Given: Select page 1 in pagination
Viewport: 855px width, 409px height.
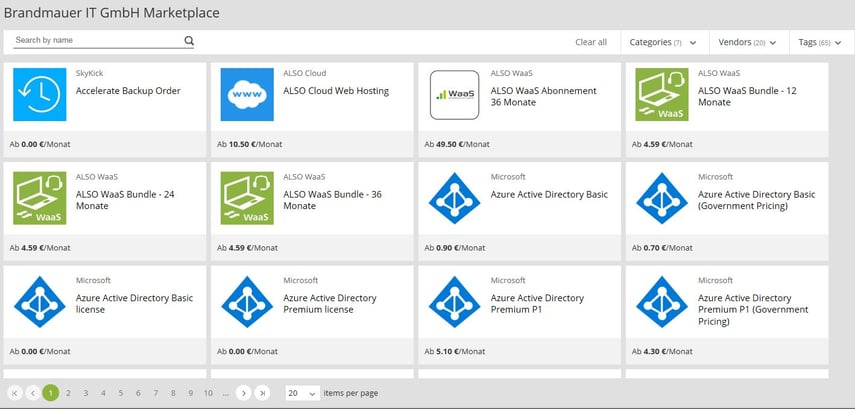Looking at the screenshot, I should tap(51, 393).
